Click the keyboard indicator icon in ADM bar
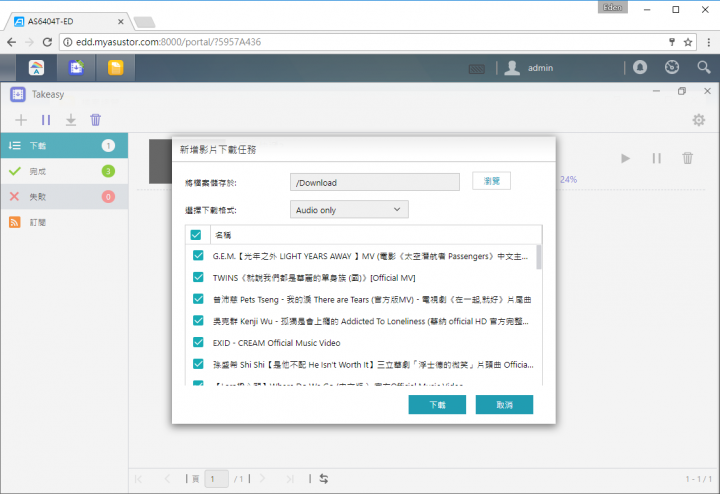Screen dimensions: 720x494 tap(477, 69)
